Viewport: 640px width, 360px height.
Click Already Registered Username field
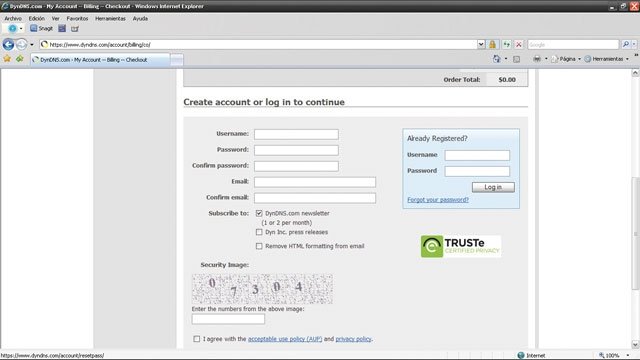click(x=477, y=155)
